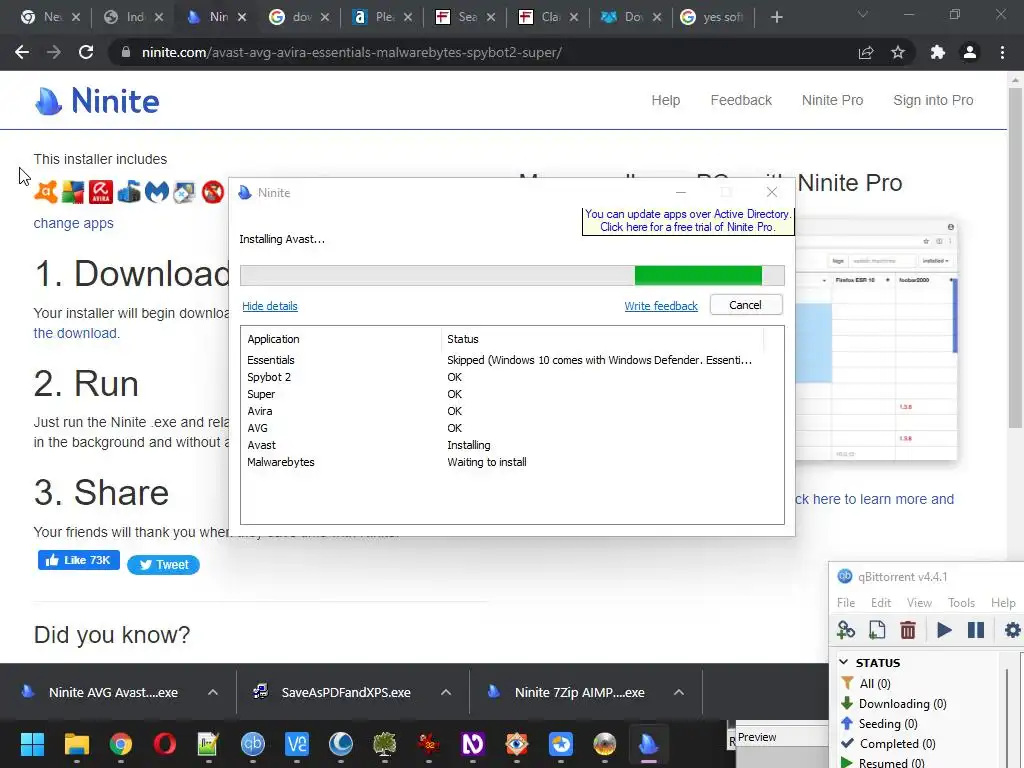Screen dimensions: 1024x768
Task: Open Opera browser from taskbar
Action: click(x=165, y=744)
